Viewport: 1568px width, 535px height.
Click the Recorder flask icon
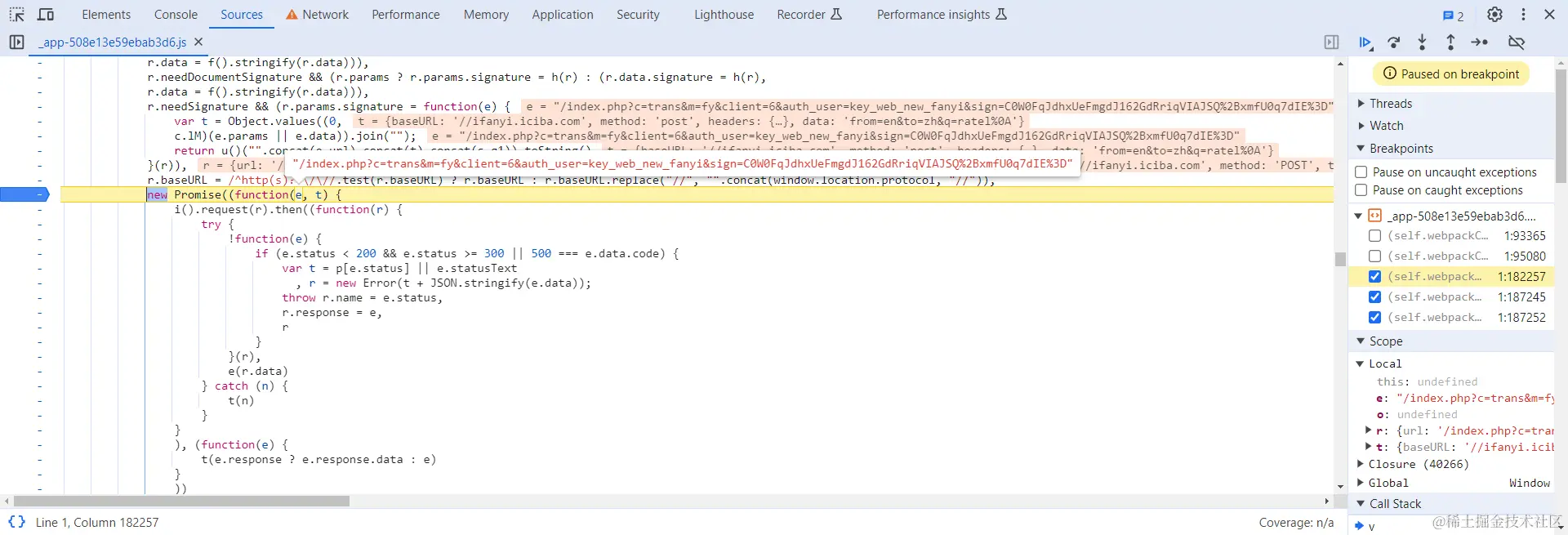pos(836,15)
